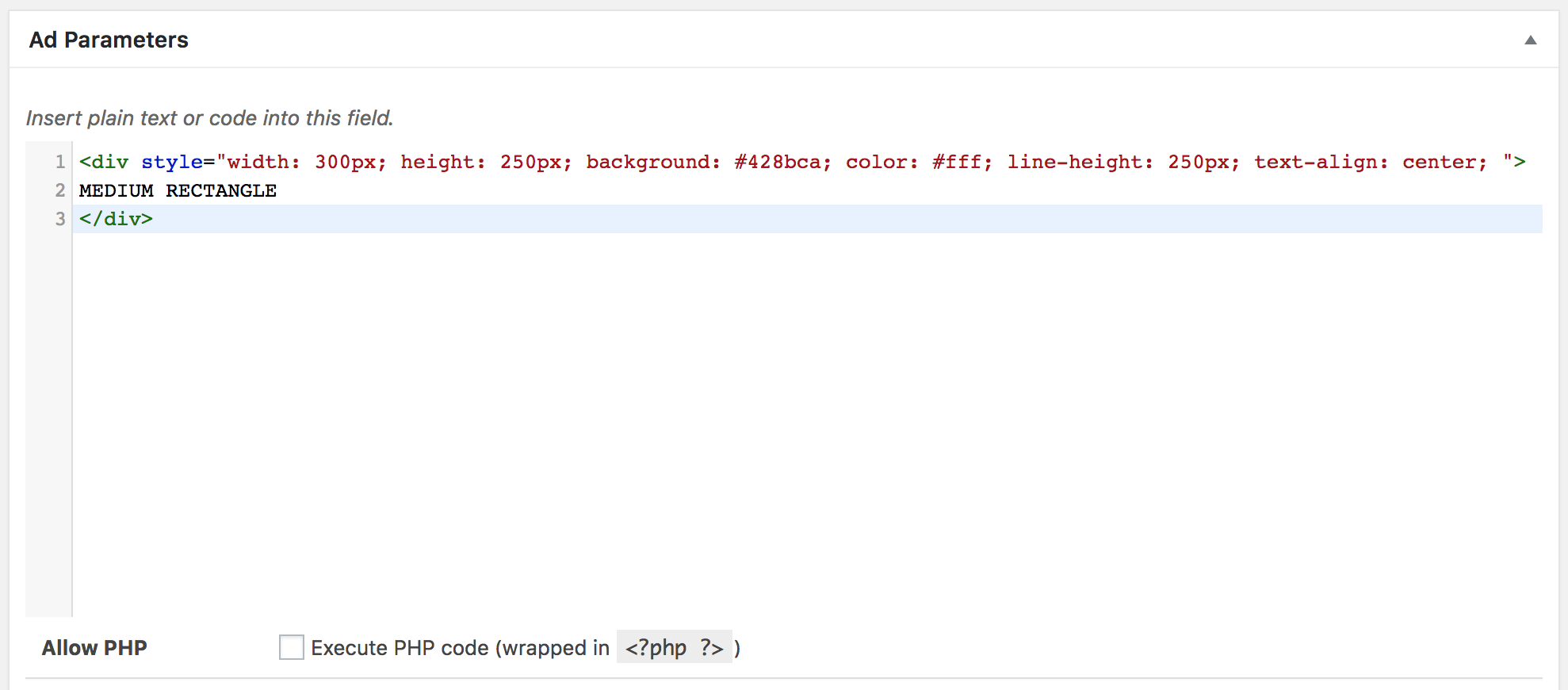Click the MEDIUM RECTANGLE text on line 2
The width and height of the screenshot is (1568, 690).
pyautogui.click(x=178, y=190)
